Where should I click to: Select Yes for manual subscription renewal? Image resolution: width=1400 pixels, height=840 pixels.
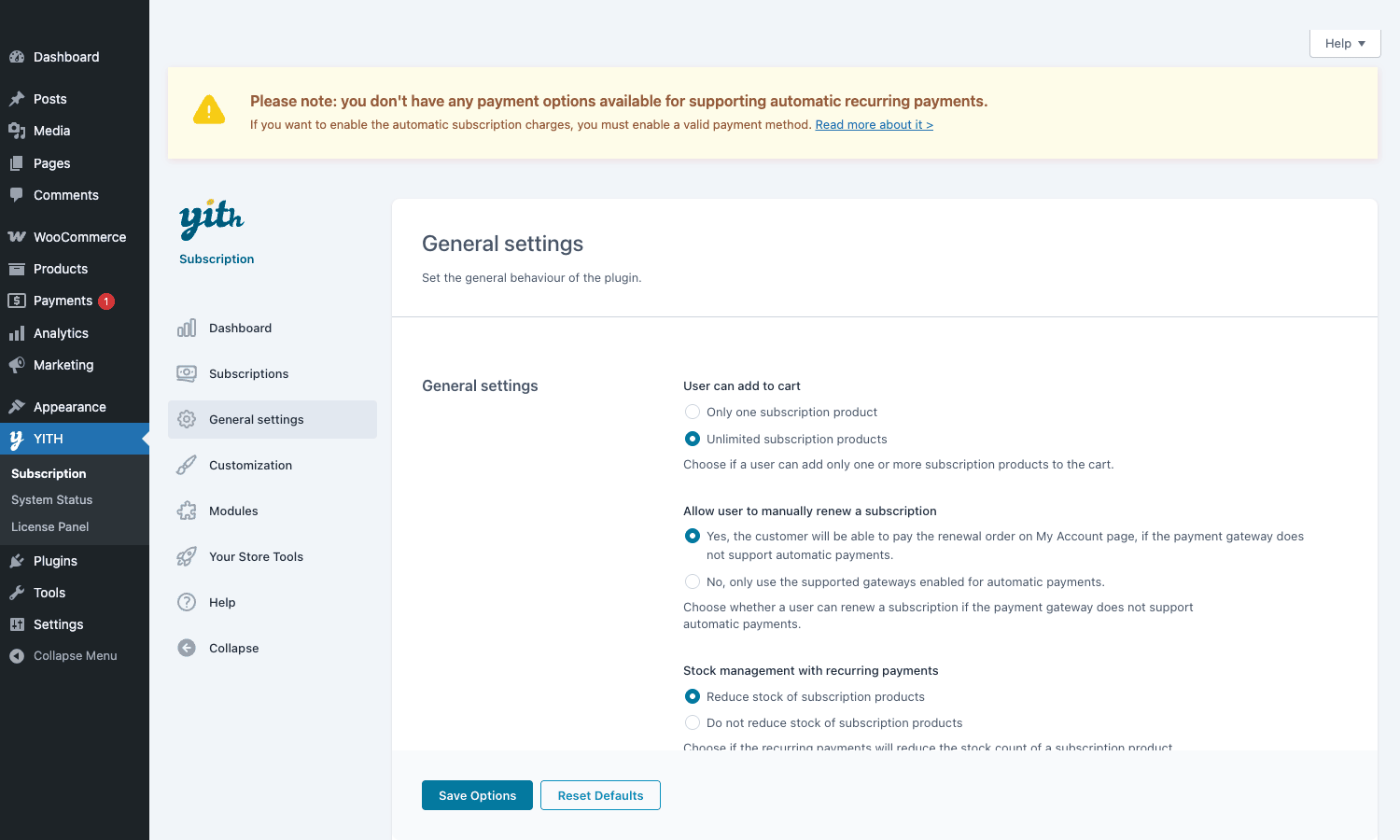(693, 536)
